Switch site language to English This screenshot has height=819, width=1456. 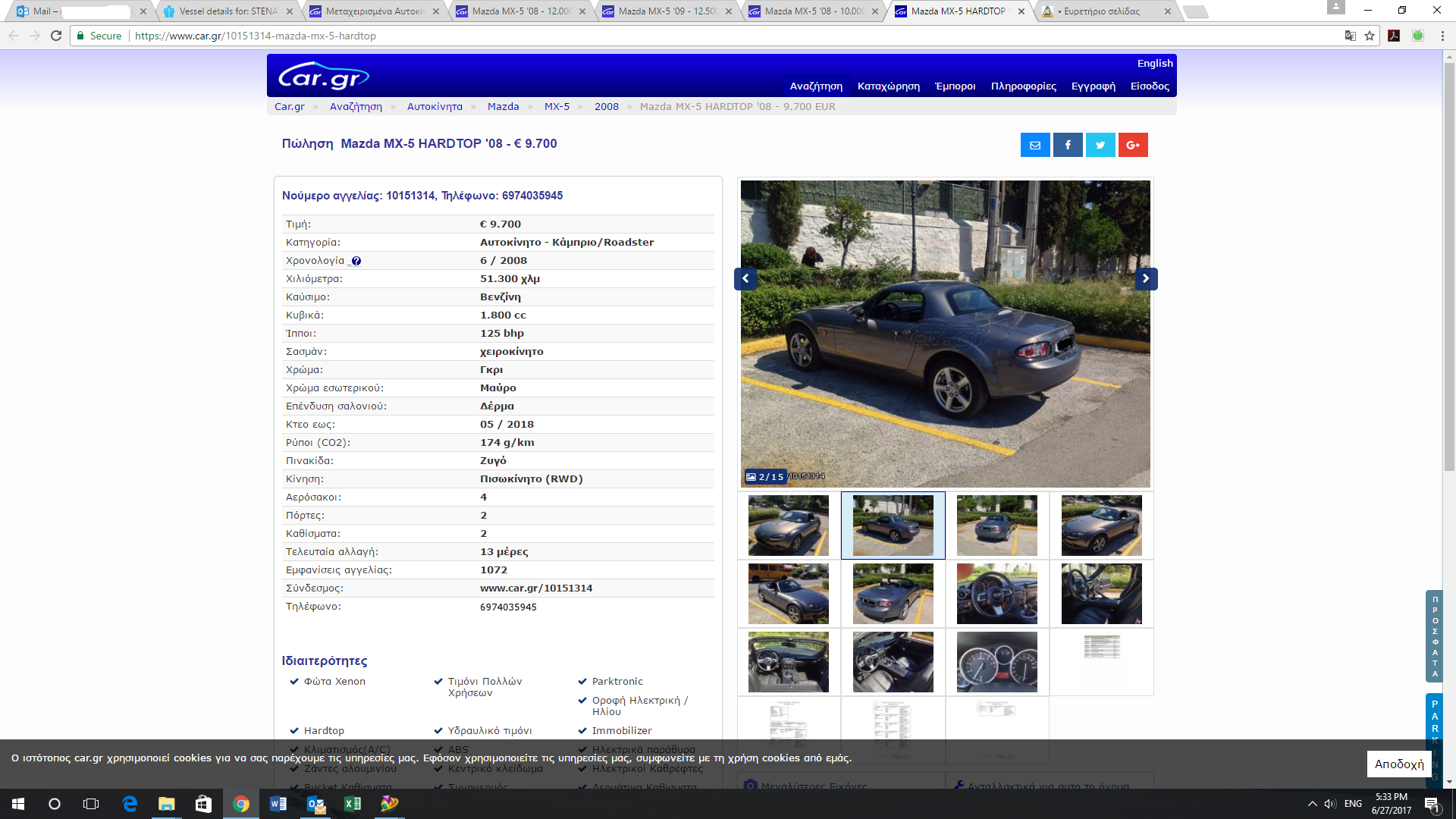click(1155, 64)
